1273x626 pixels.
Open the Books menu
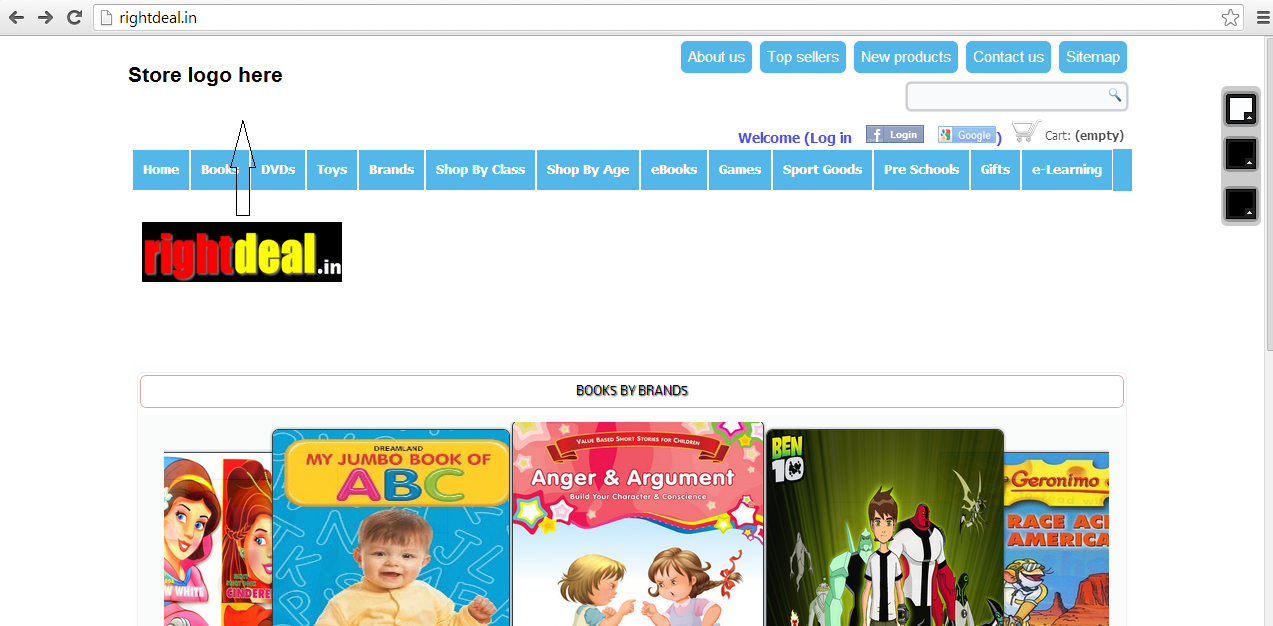219,170
